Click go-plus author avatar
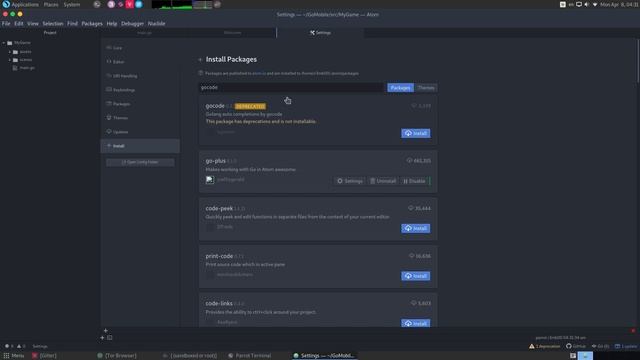Screen dimensions: 640x360 pos(210,180)
